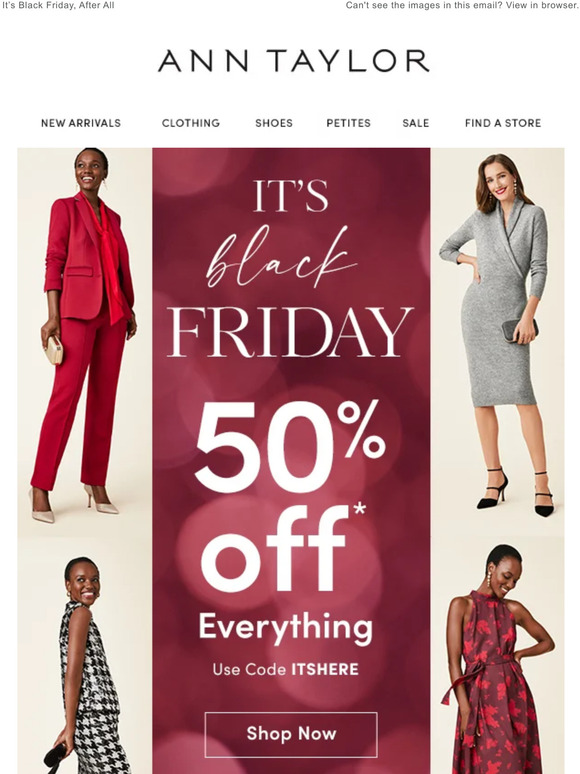This screenshot has height=774, width=580.
Task: Click the Everything promo text
Action: 286,628
